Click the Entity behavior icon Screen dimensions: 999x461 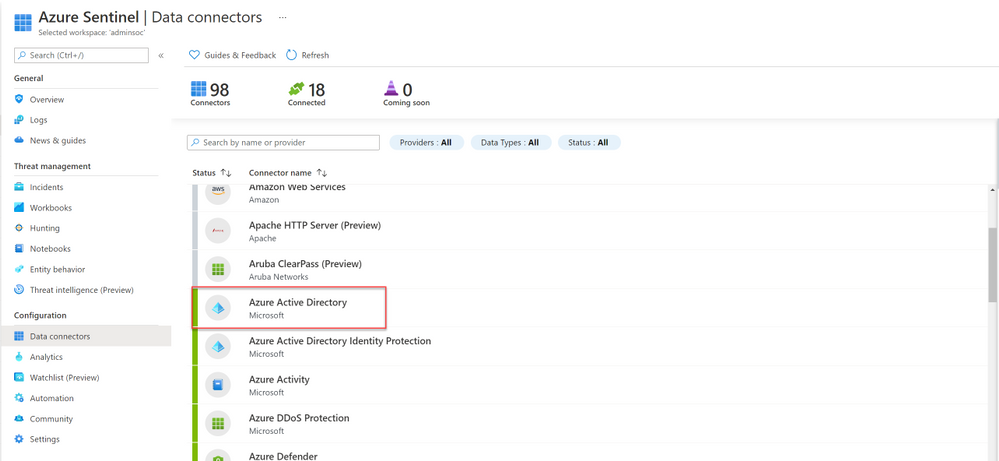click(x=19, y=269)
